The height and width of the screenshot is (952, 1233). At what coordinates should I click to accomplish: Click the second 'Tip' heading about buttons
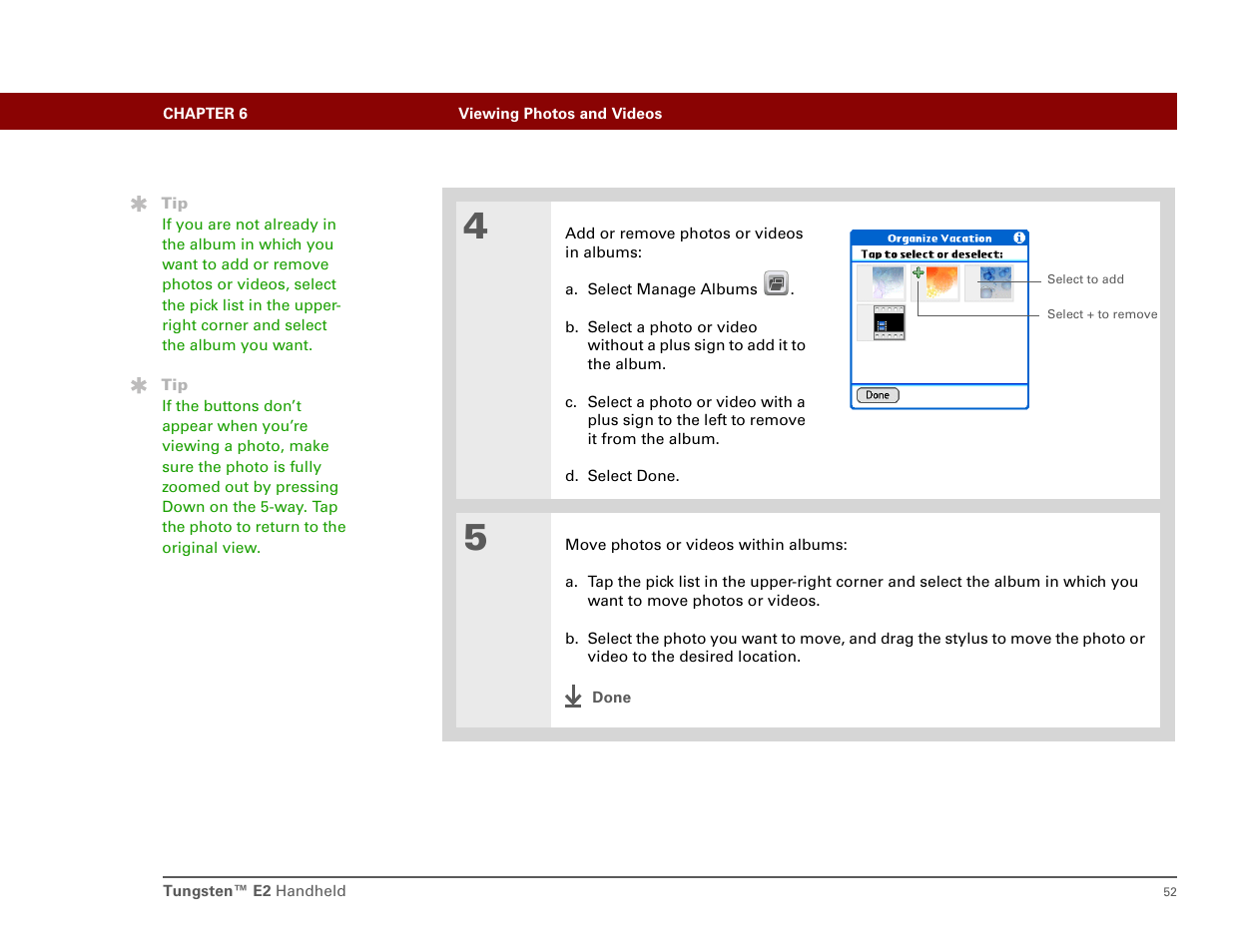point(175,385)
